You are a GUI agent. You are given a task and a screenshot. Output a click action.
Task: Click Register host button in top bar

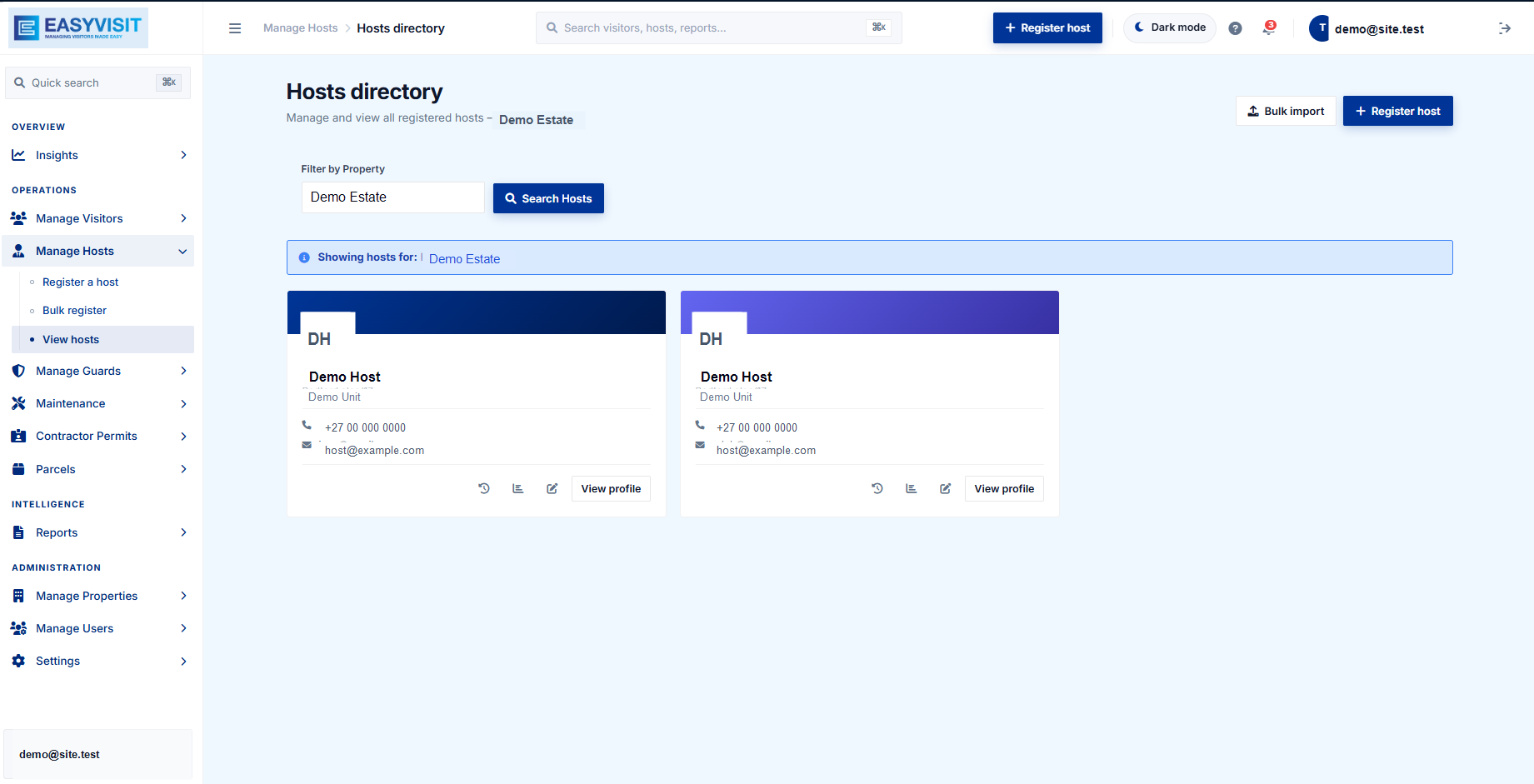tap(1047, 27)
